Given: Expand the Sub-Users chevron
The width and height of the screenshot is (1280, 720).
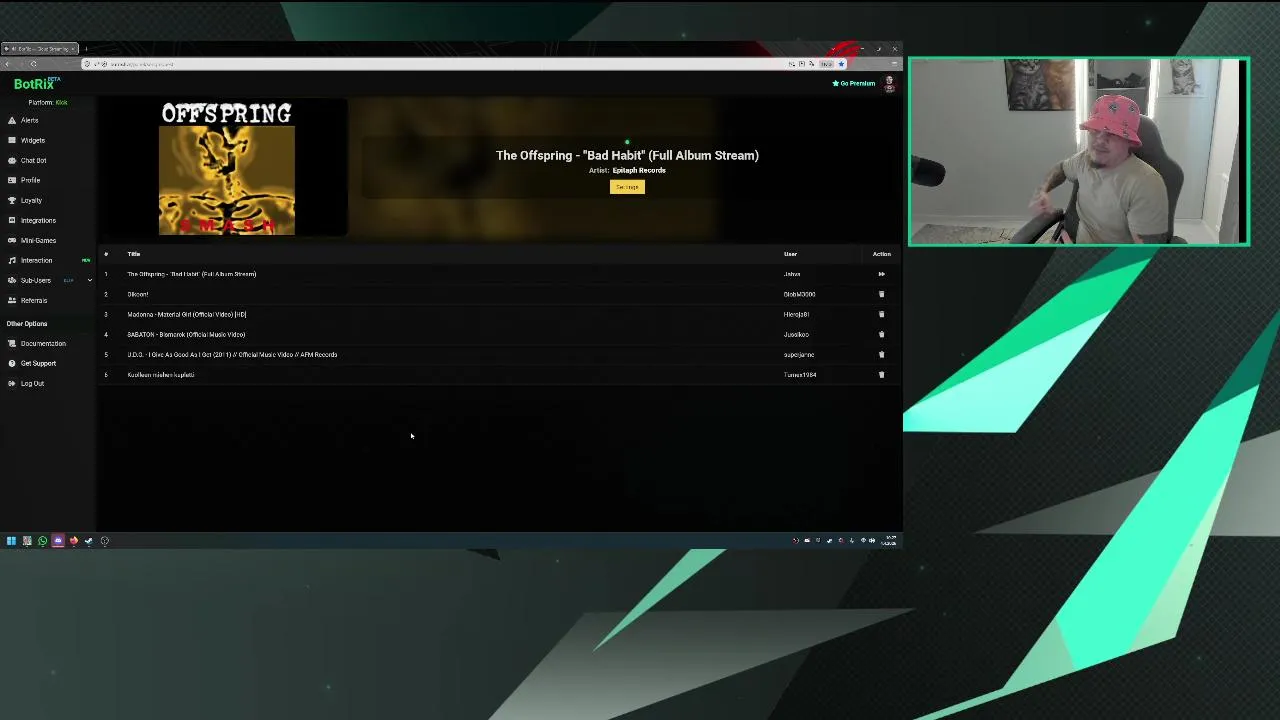Looking at the screenshot, I should point(89,280).
